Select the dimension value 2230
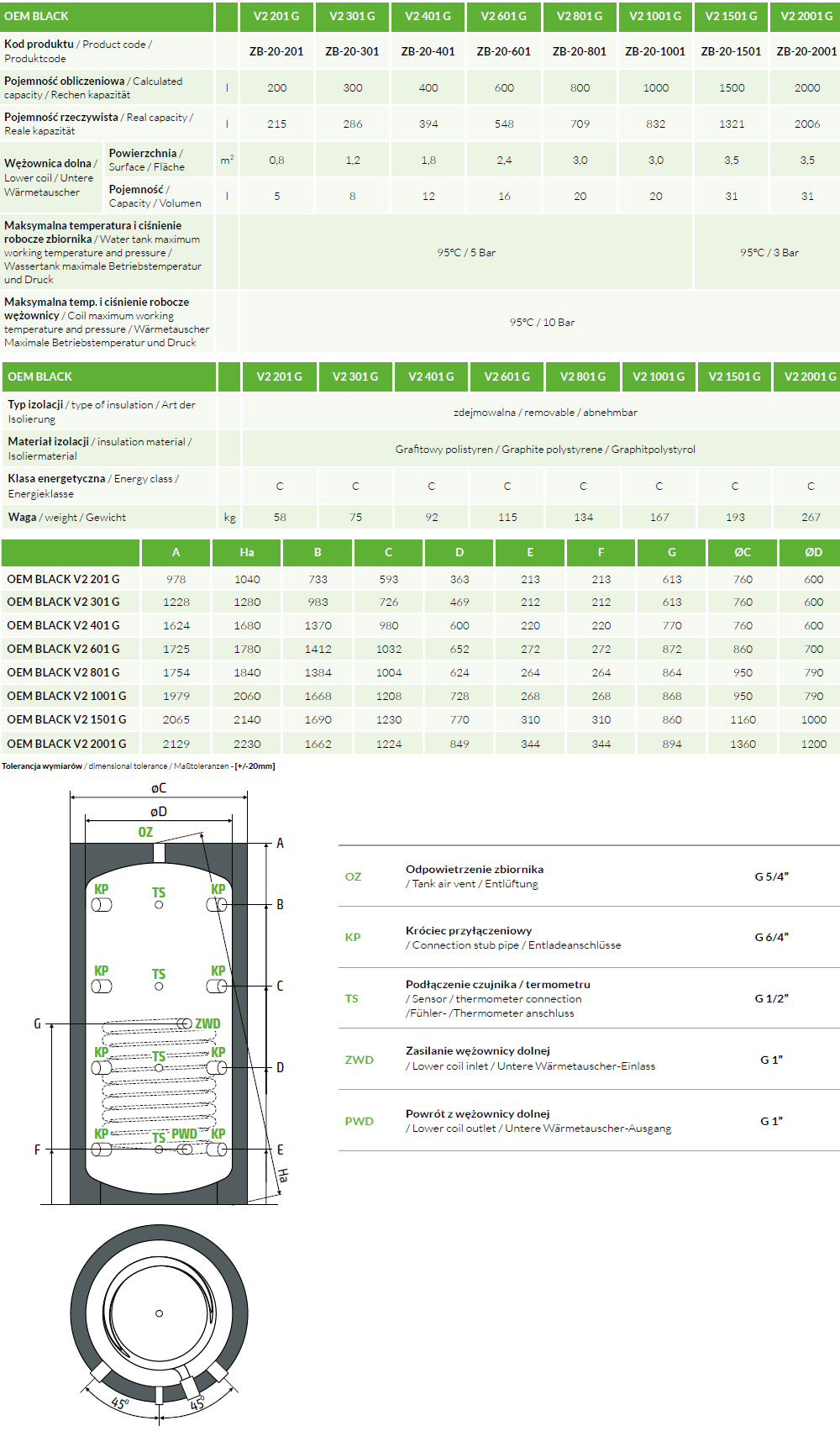This screenshot has width=840, height=1447. point(247,744)
